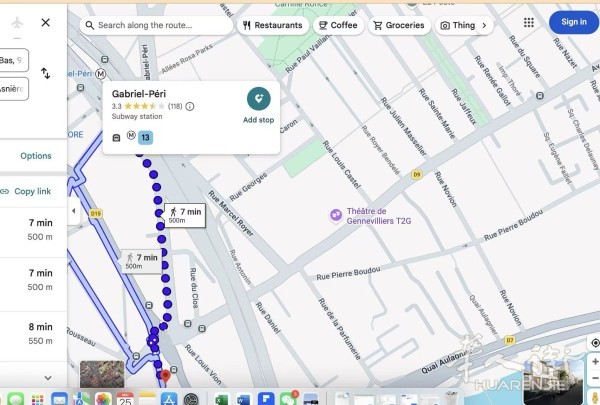Focus the Search along the route field
600x405 pixels.
tap(156, 25)
